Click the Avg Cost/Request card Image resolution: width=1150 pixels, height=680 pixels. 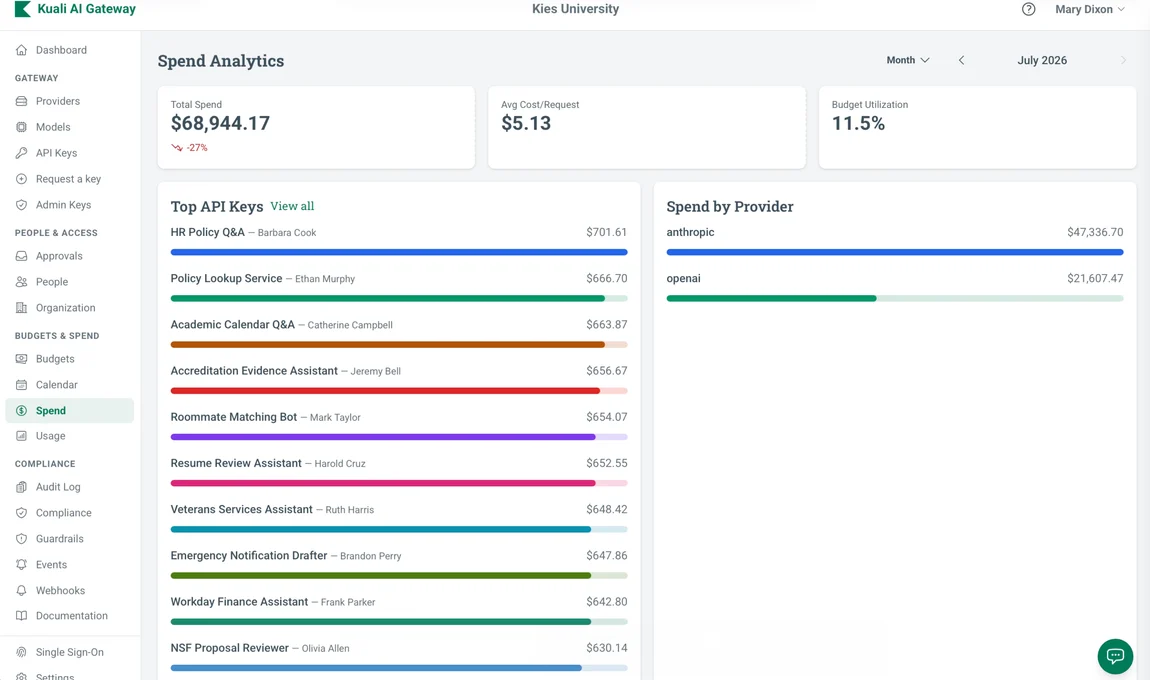point(647,128)
